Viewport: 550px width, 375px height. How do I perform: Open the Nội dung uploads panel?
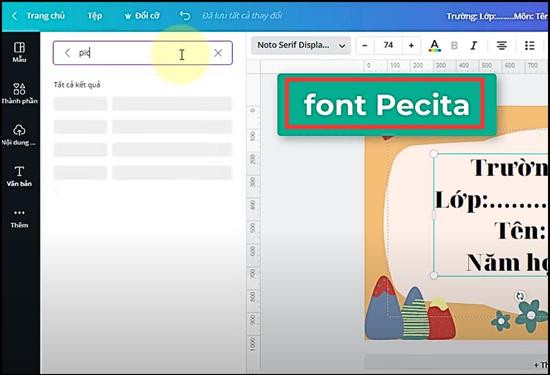(19, 135)
